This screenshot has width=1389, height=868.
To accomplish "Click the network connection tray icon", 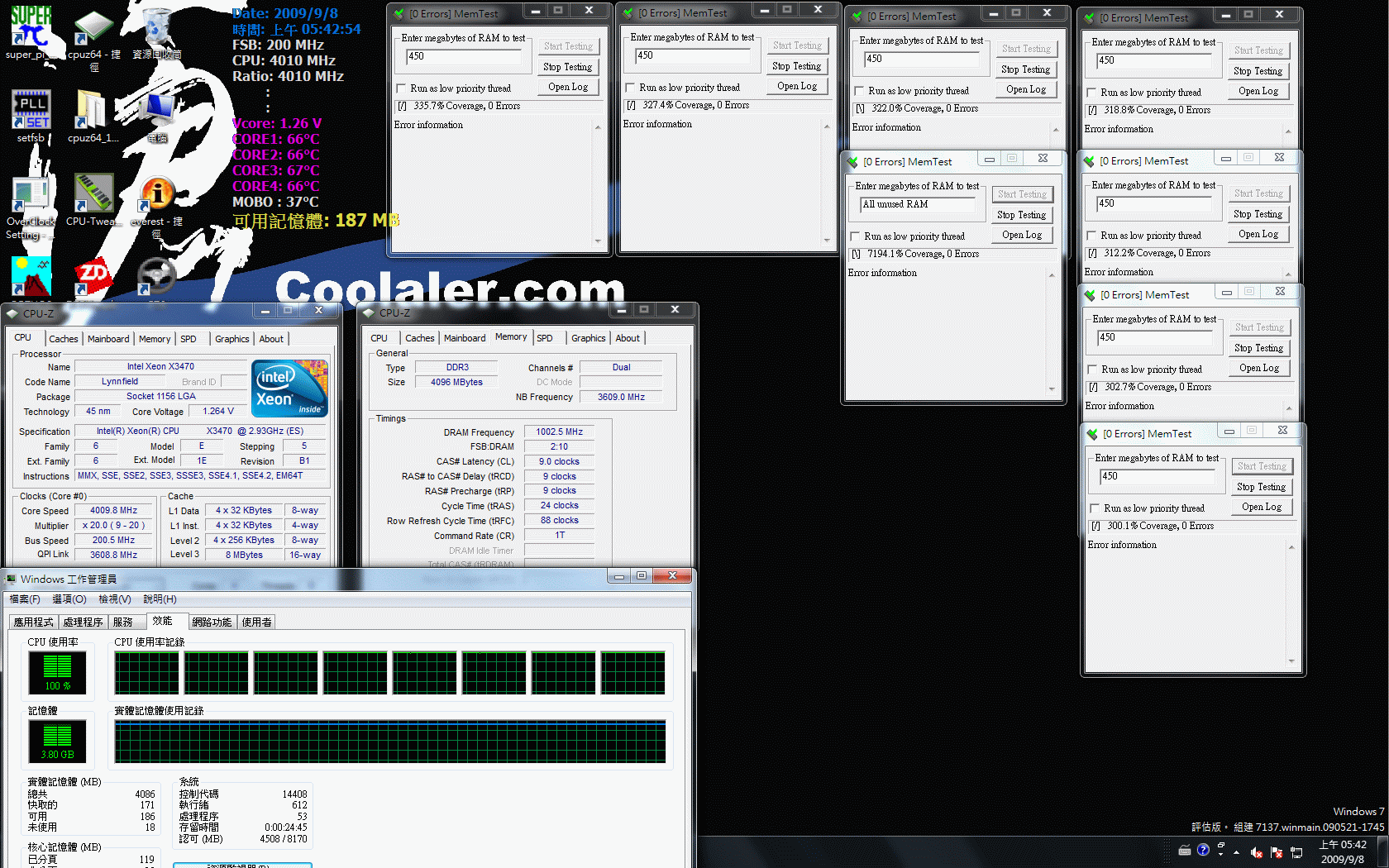I will (1296, 852).
